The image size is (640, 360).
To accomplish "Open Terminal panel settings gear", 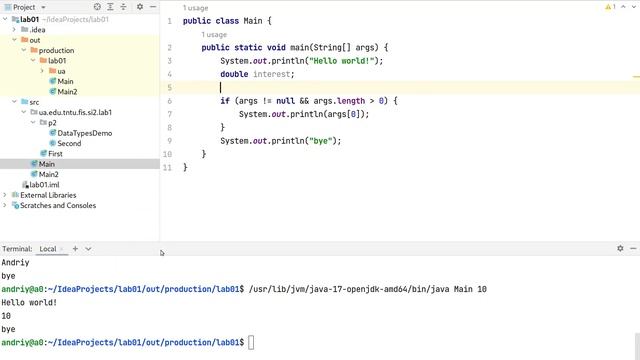I will (620, 248).
